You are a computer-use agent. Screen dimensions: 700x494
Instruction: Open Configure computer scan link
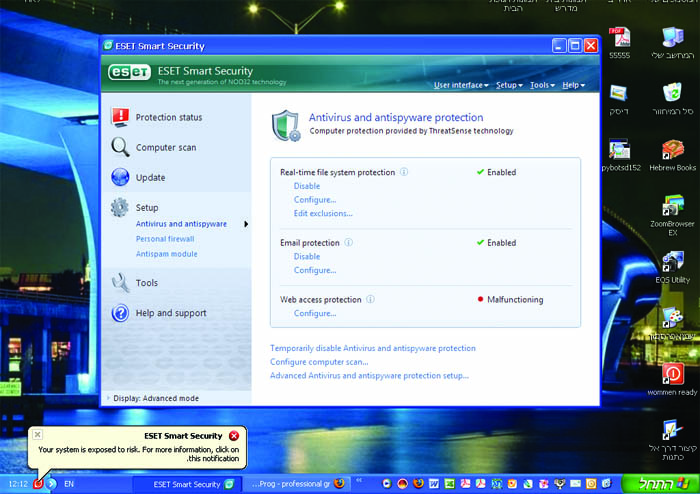click(319, 362)
